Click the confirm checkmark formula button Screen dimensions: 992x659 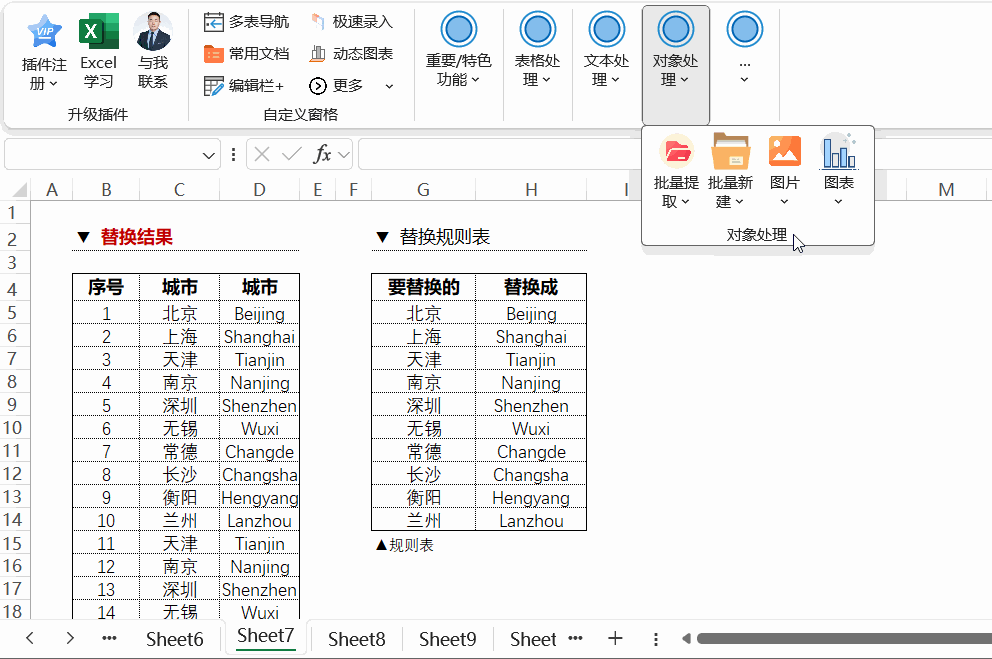(292, 154)
